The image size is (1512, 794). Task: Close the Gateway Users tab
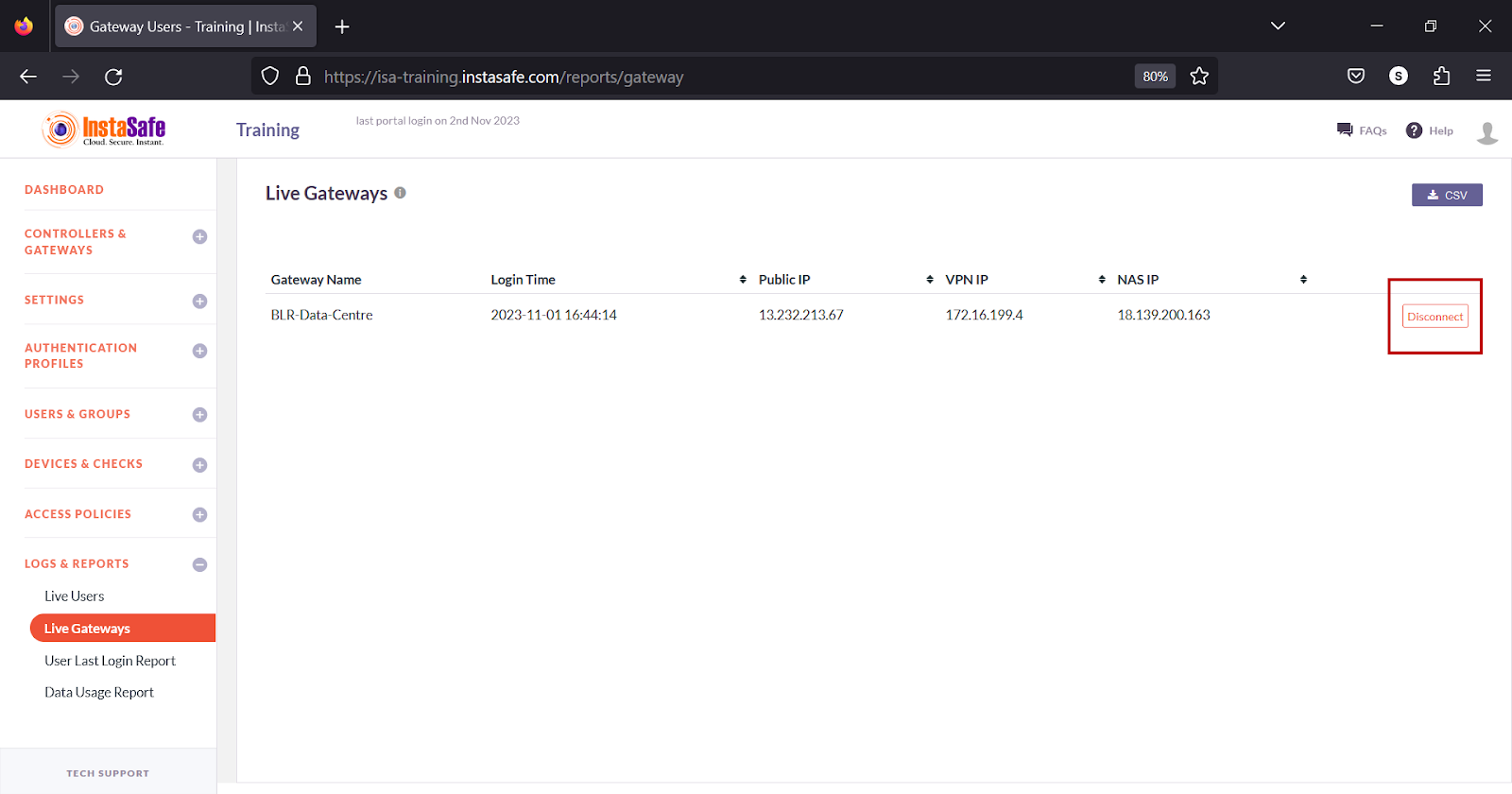click(x=298, y=26)
